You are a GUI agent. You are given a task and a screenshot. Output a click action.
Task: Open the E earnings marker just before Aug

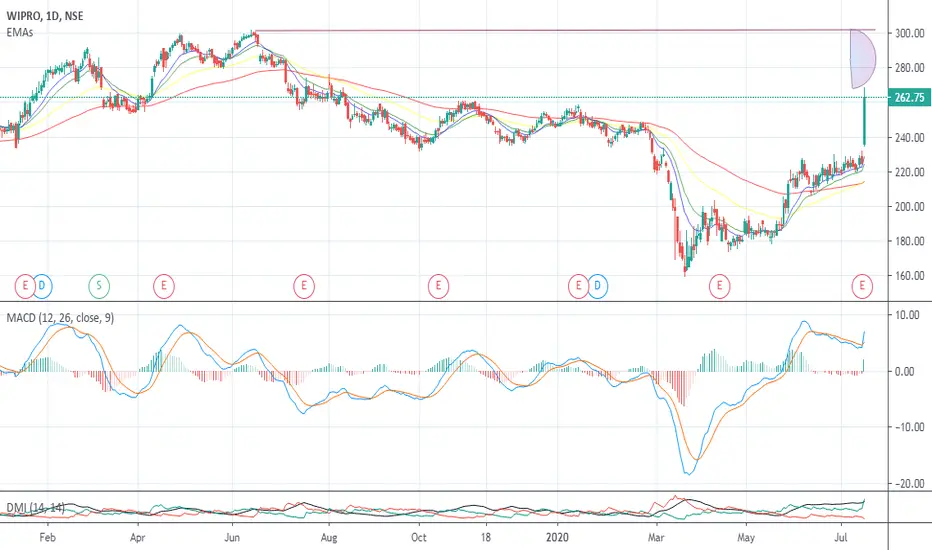pos(304,286)
